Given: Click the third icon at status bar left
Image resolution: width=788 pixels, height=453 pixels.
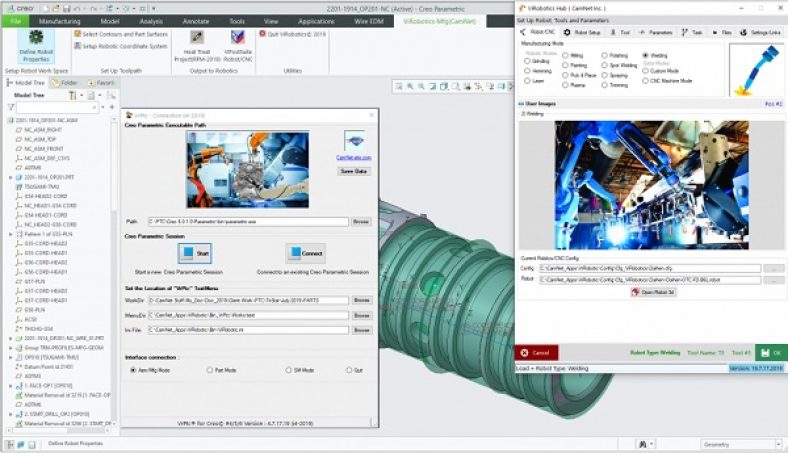Looking at the screenshot, I should point(32,444).
